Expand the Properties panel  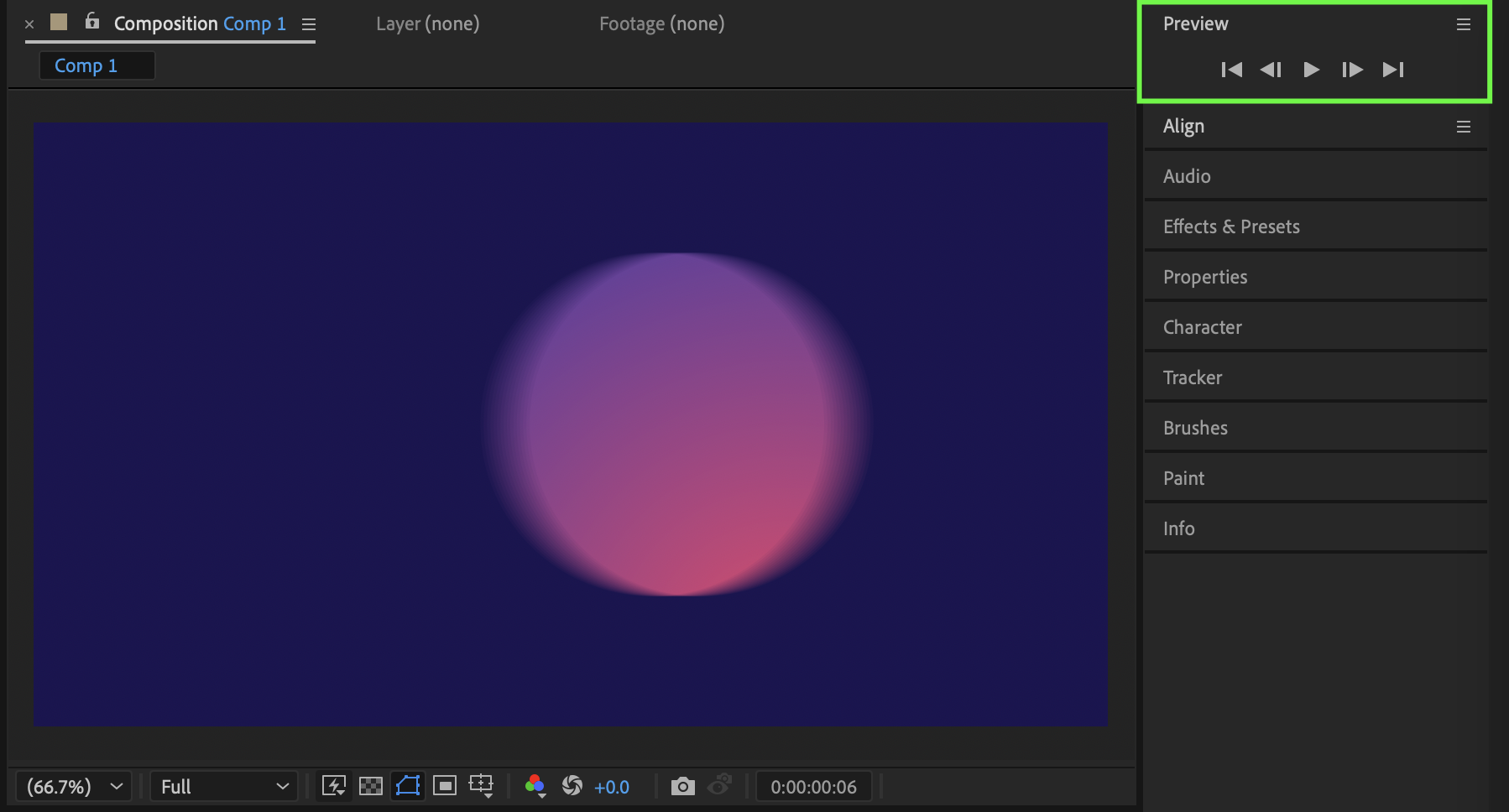(1316, 277)
